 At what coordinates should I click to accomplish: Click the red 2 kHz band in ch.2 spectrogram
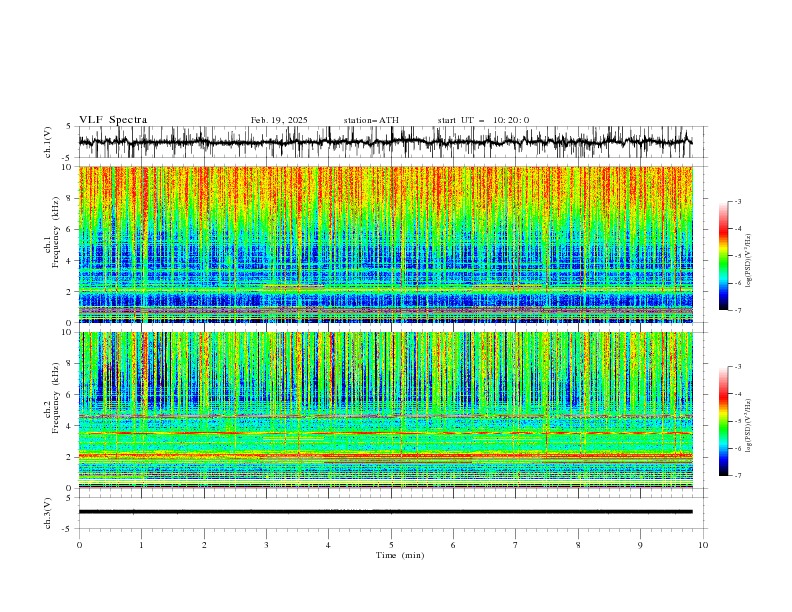386,455
